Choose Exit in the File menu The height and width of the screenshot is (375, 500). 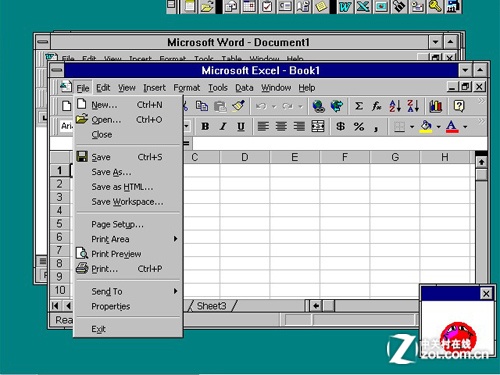pyautogui.click(x=128, y=329)
